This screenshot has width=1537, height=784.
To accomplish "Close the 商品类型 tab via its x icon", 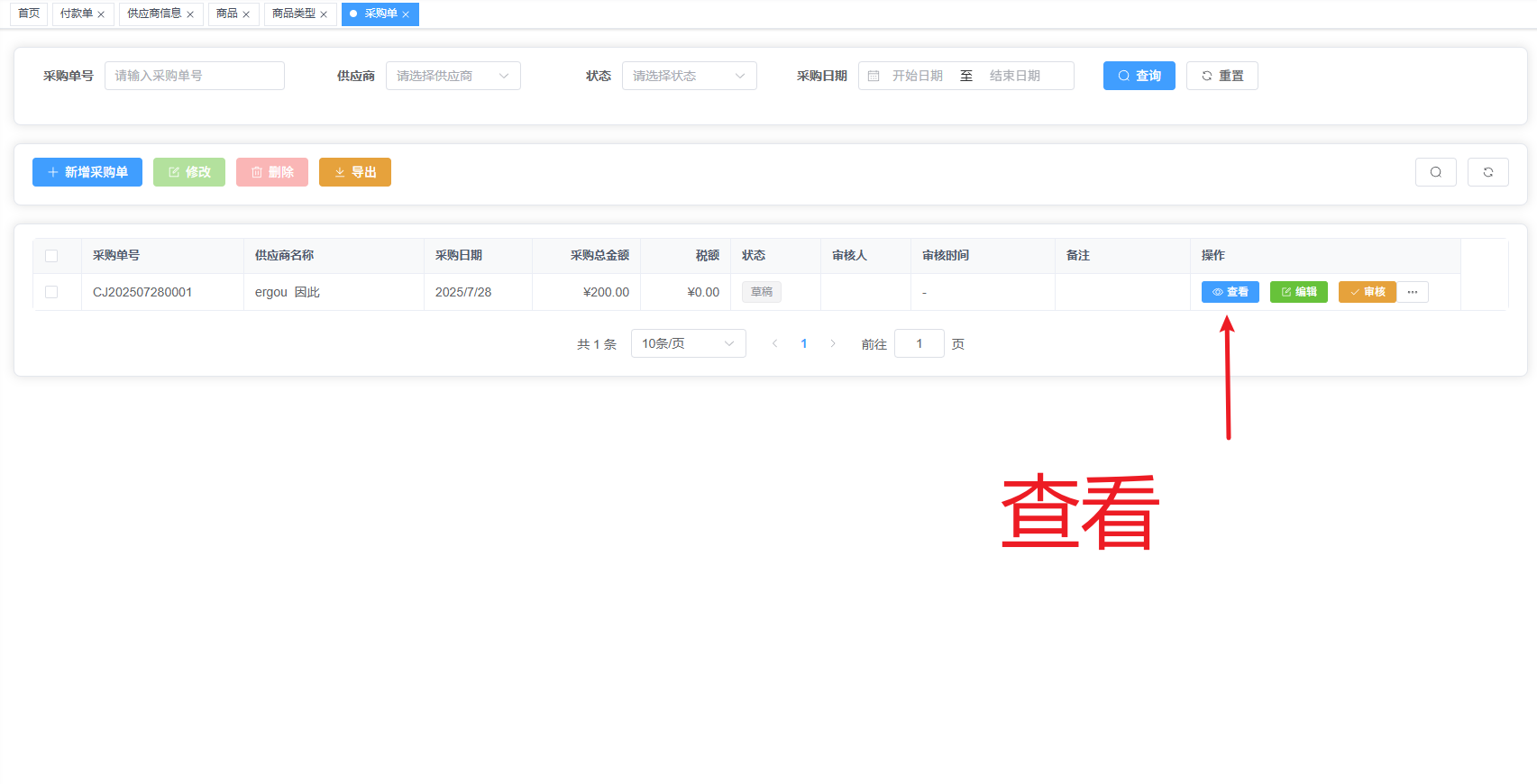I will 324,14.
